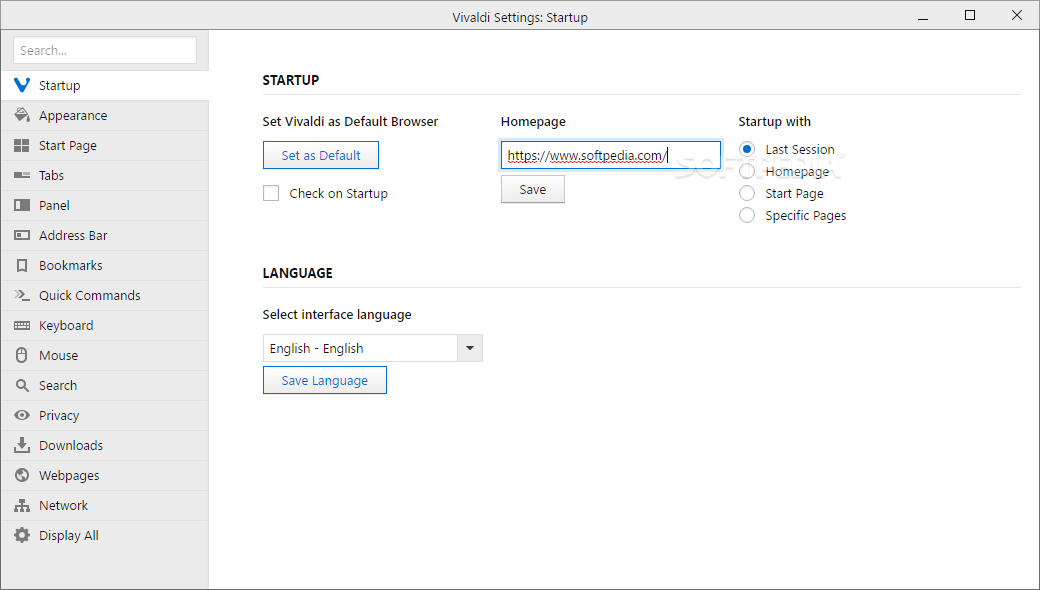1040x590 pixels.
Task: Click the Homepage URL input field
Action: [611, 155]
